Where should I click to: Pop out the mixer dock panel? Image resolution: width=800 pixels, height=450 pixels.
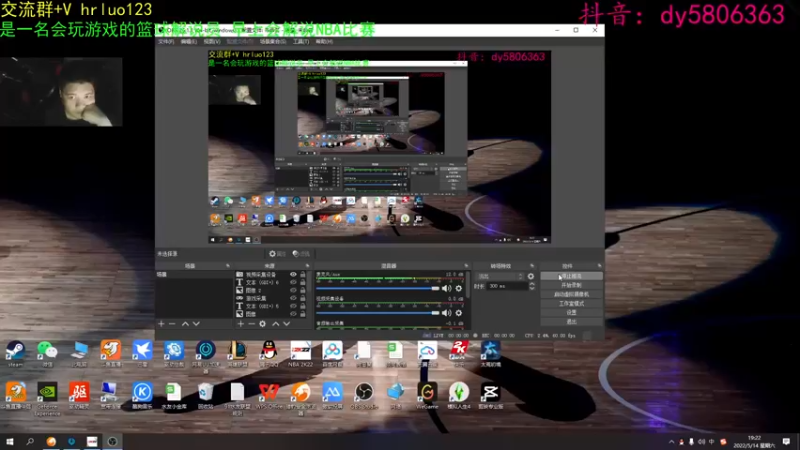pos(466,266)
